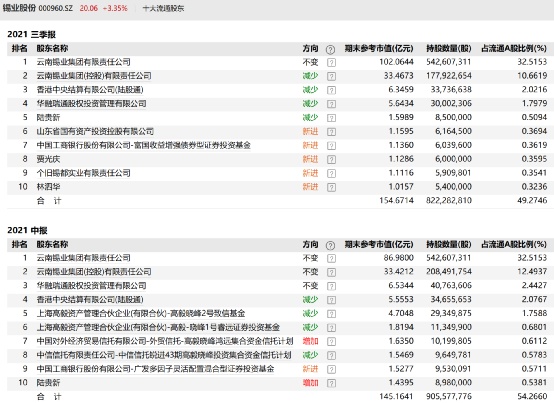
Task: Open 富国收益增强债券型证券投资基金 shareholder link
Action: tap(144, 146)
